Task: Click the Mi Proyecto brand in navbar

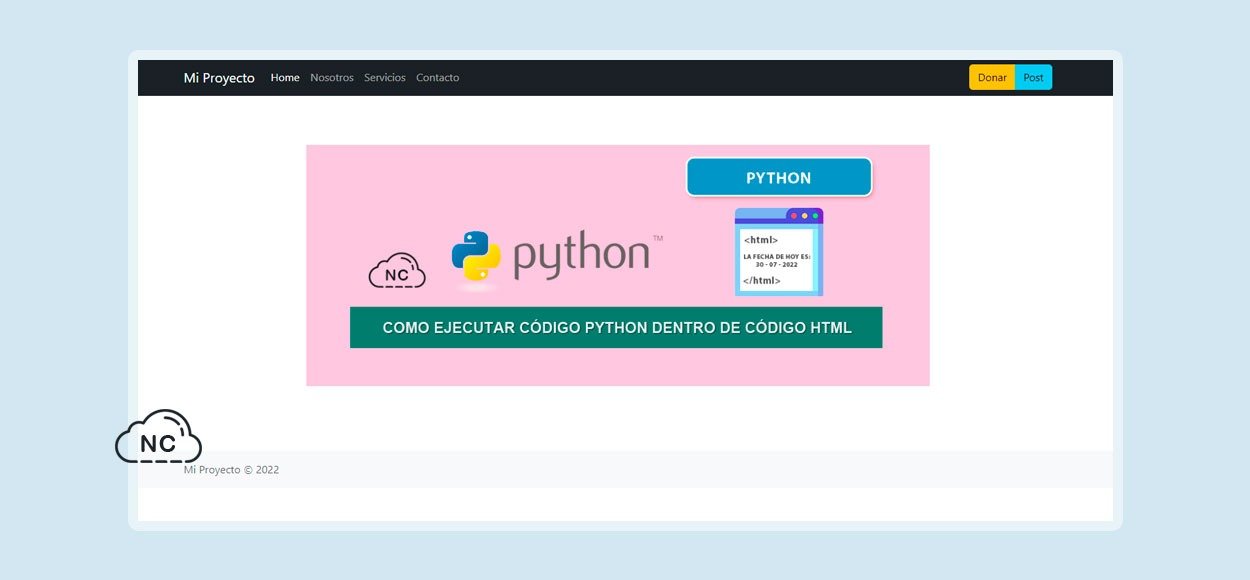Action: [x=219, y=78]
